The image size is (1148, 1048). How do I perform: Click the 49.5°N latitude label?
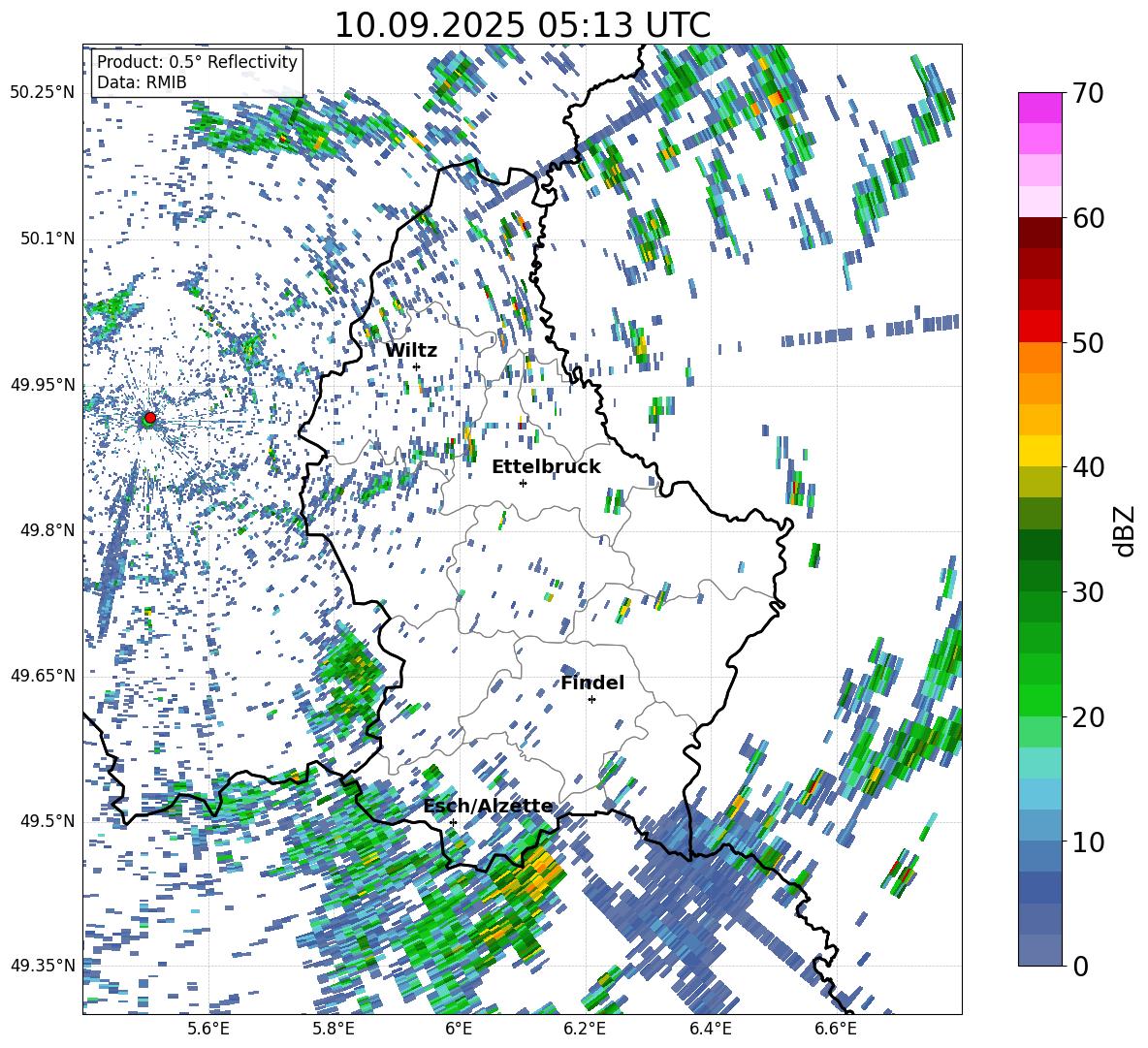[47, 821]
